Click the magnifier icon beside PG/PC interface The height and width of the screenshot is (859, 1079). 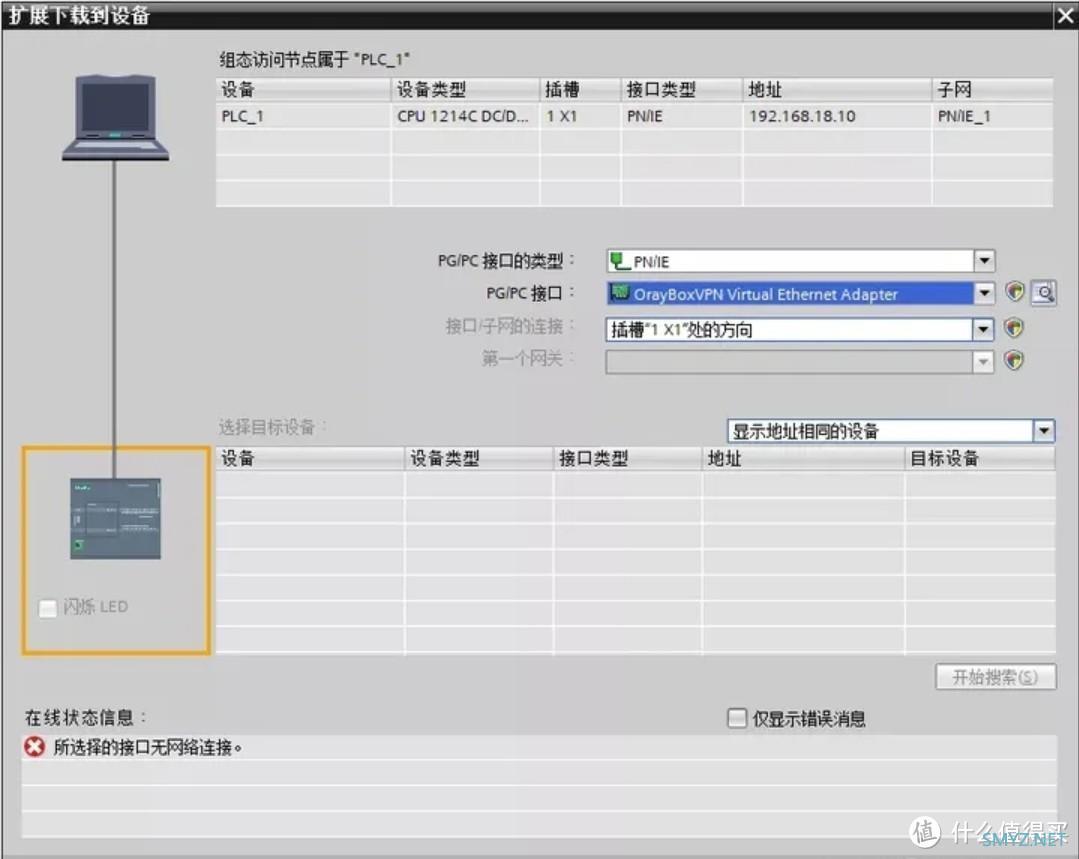1043,293
